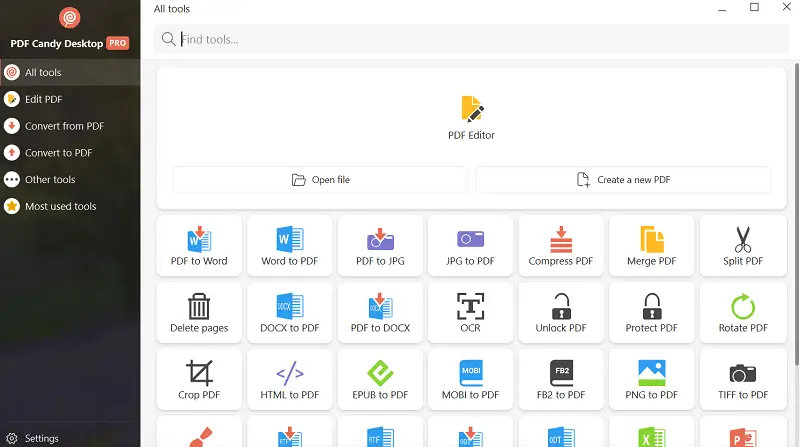Click the vertical scrollbar of the tools list

796,213
